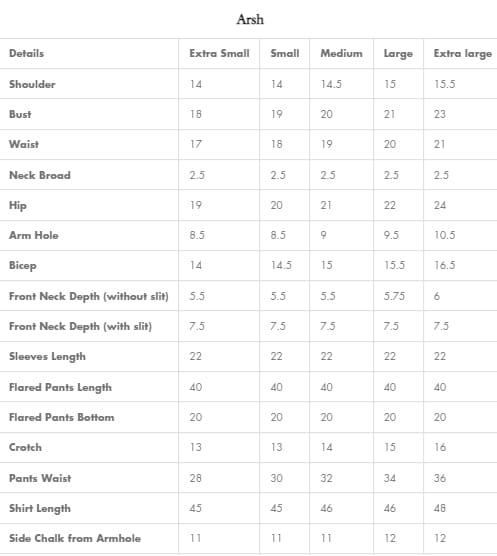Viewport: 497px width, 556px height.
Task: Click the Extra Small column header
Action: click(x=219, y=54)
